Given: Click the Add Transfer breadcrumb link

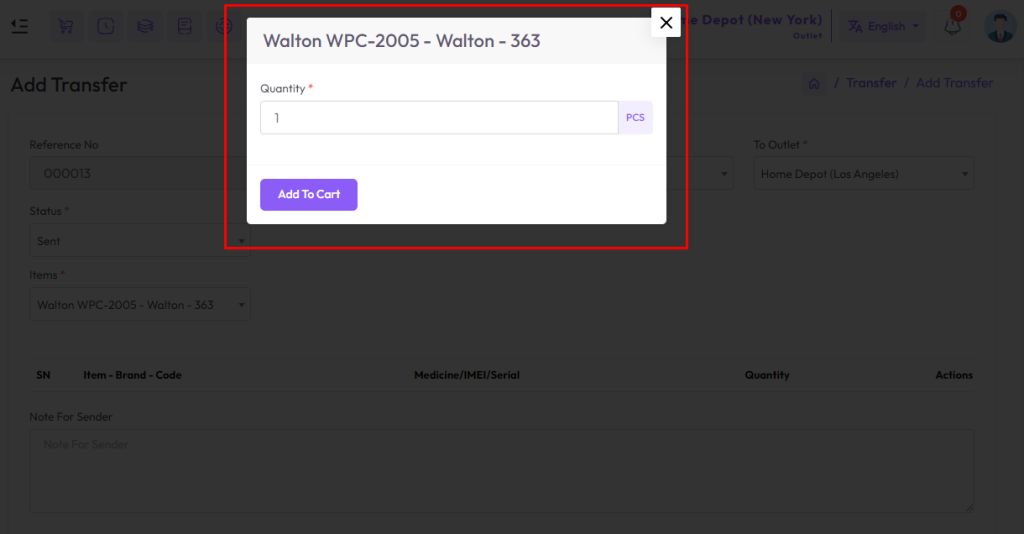Looking at the screenshot, I should pos(954,83).
